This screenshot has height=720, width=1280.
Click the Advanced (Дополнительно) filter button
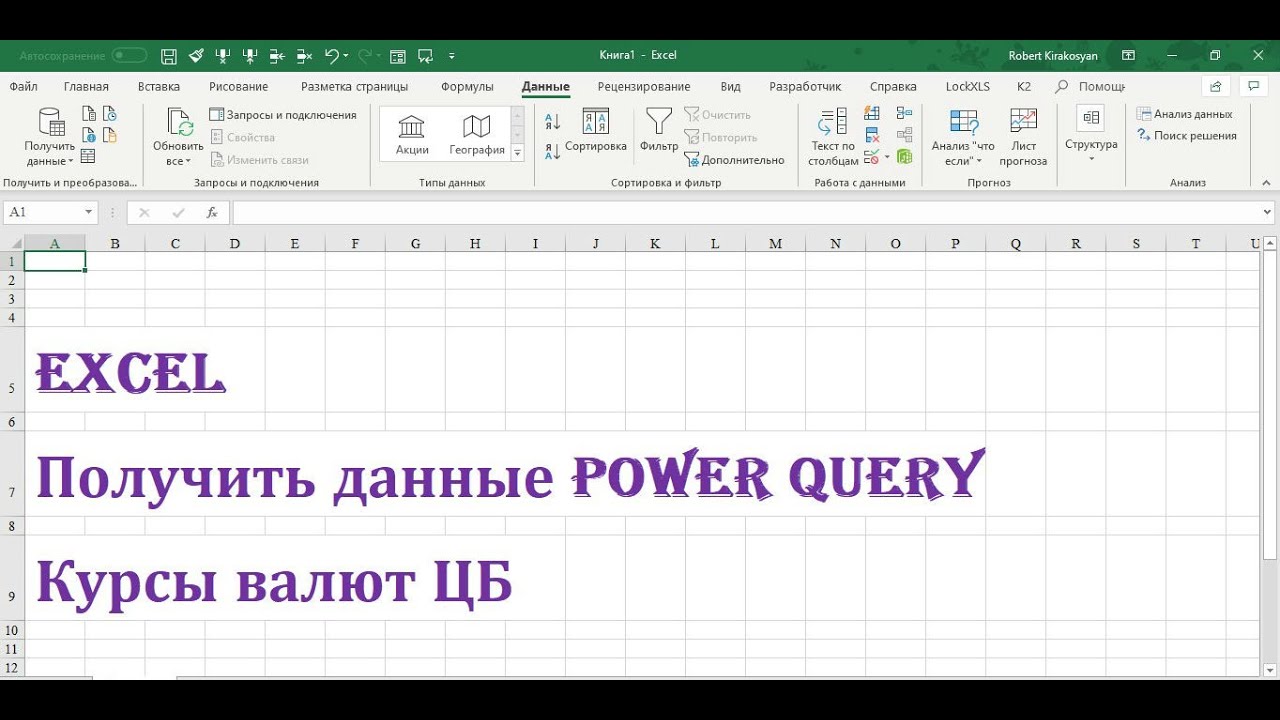coord(735,160)
